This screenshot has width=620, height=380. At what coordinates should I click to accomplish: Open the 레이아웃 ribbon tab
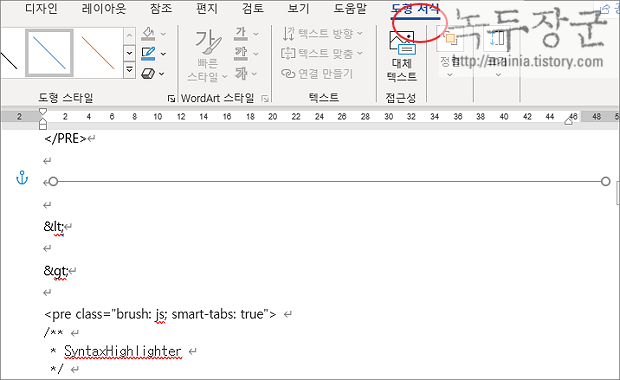104,8
